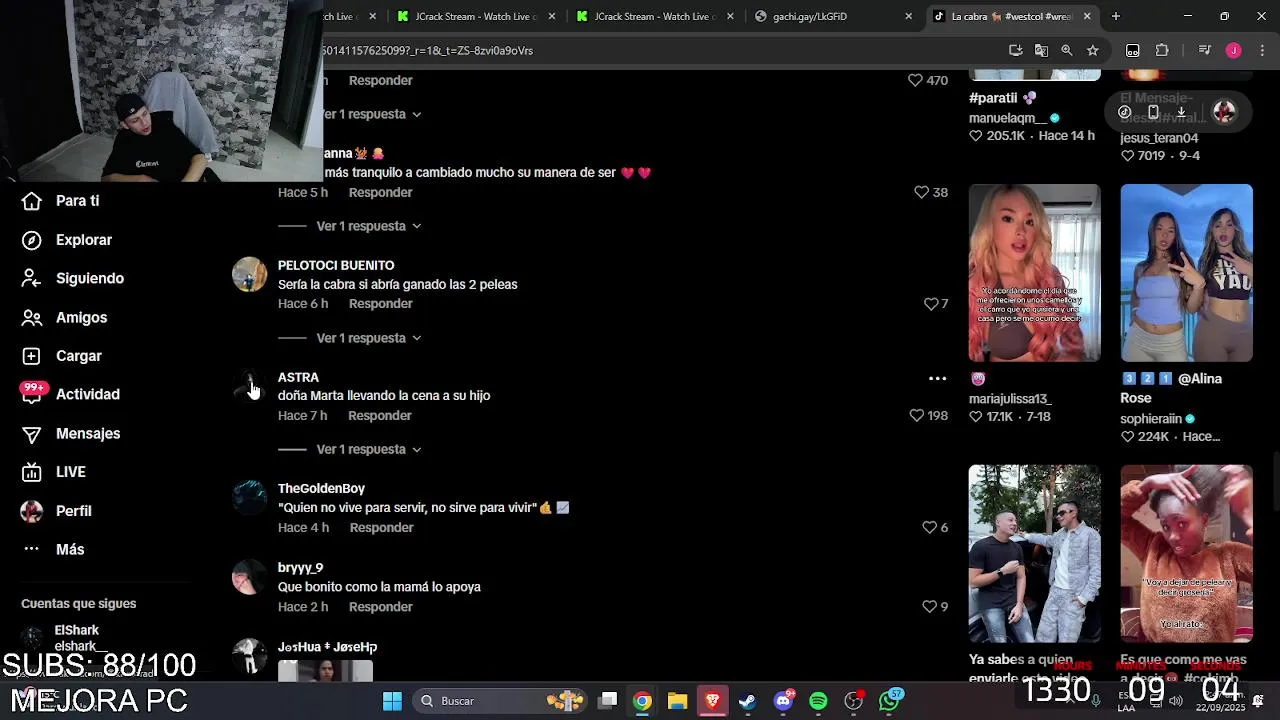Click the floating TikTok coins icon
Viewport: 1280px width, 720px height.
click(x=1125, y=112)
